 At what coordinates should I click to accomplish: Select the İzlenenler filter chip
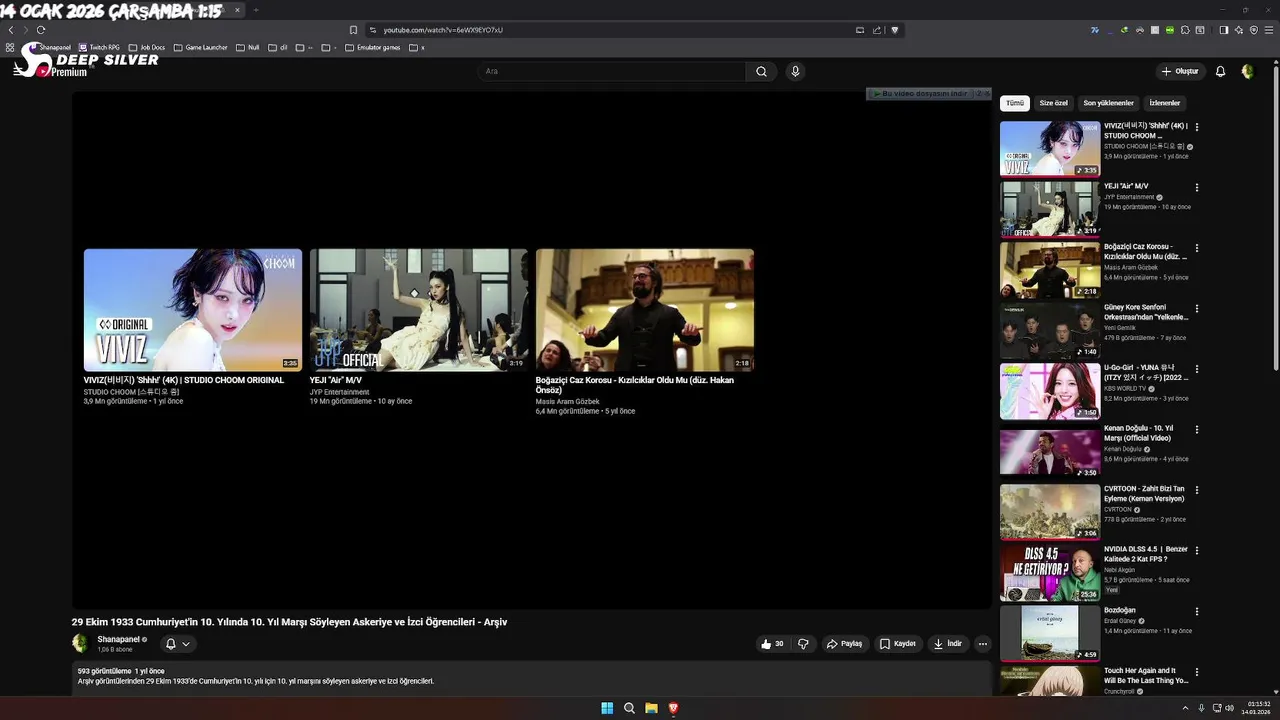(1164, 103)
